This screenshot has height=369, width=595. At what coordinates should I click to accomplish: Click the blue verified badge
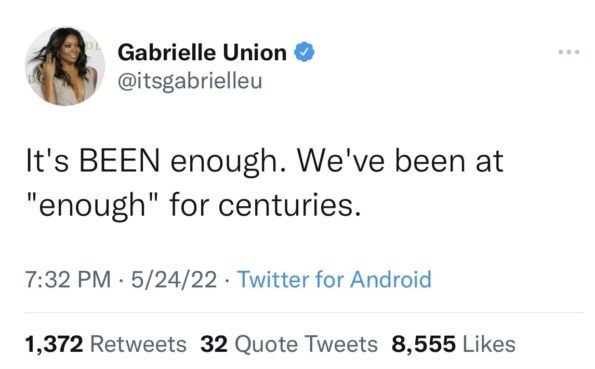click(304, 52)
